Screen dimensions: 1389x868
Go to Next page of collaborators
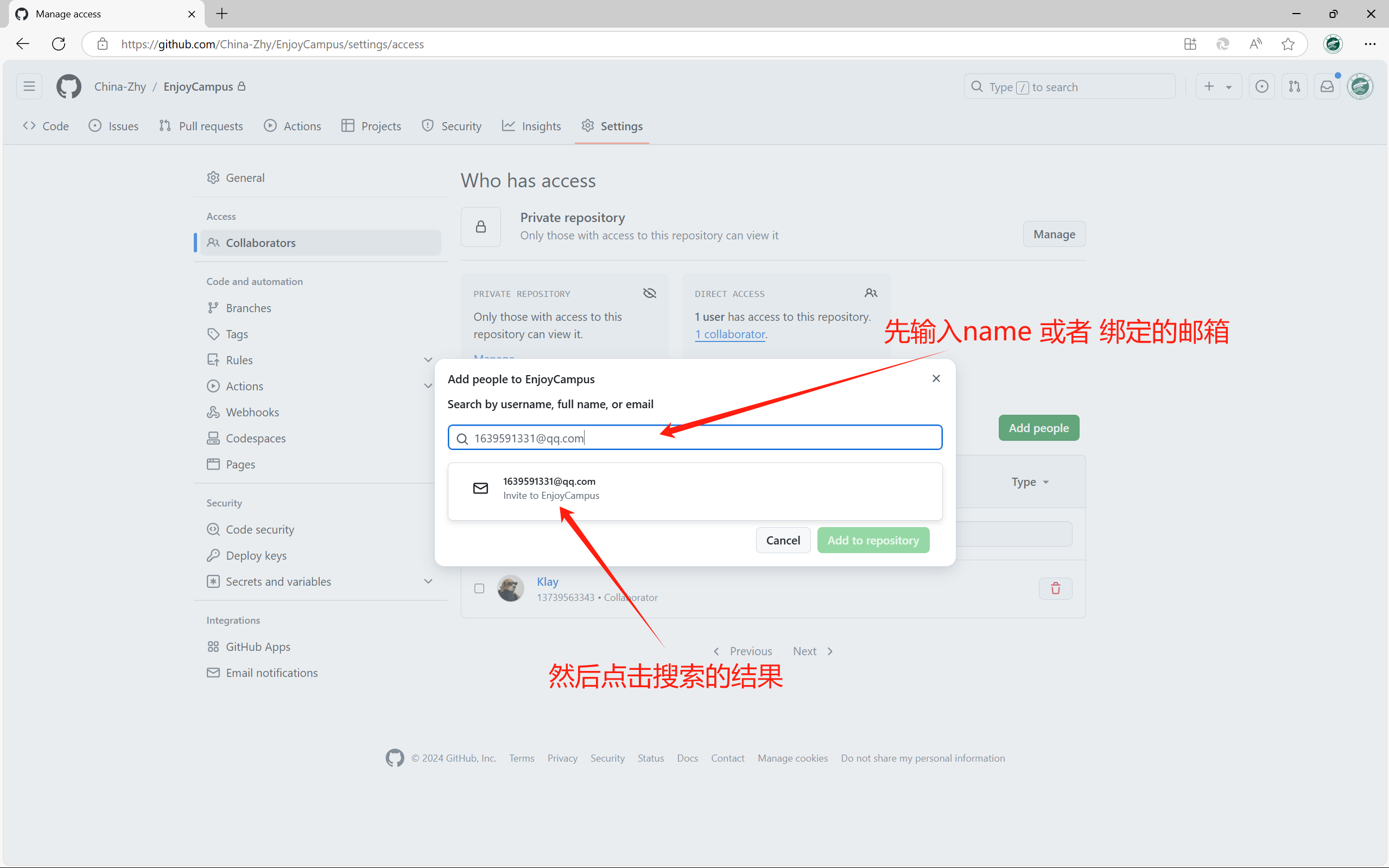(x=813, y=651)
